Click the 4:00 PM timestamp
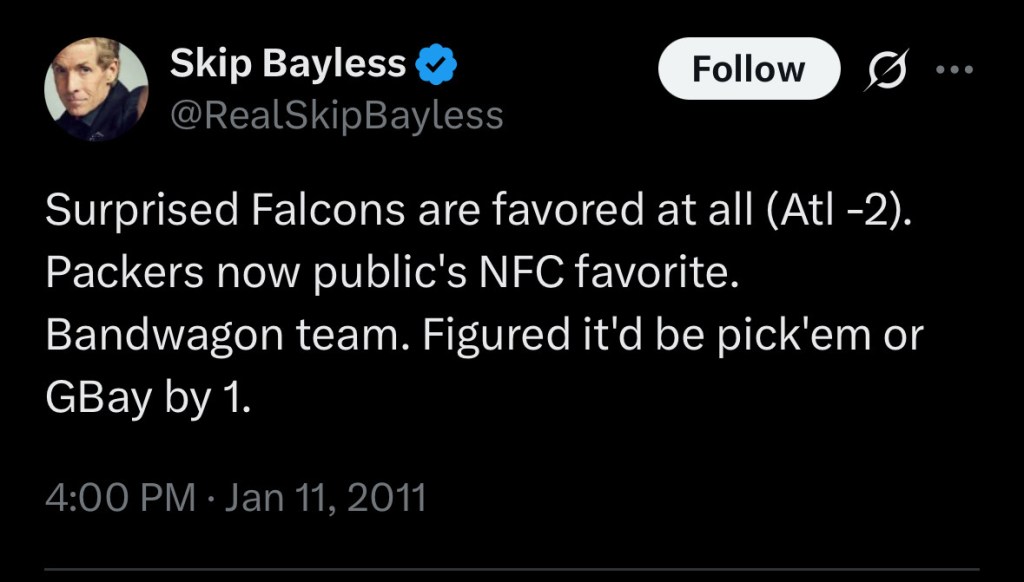 pos(120,497)
